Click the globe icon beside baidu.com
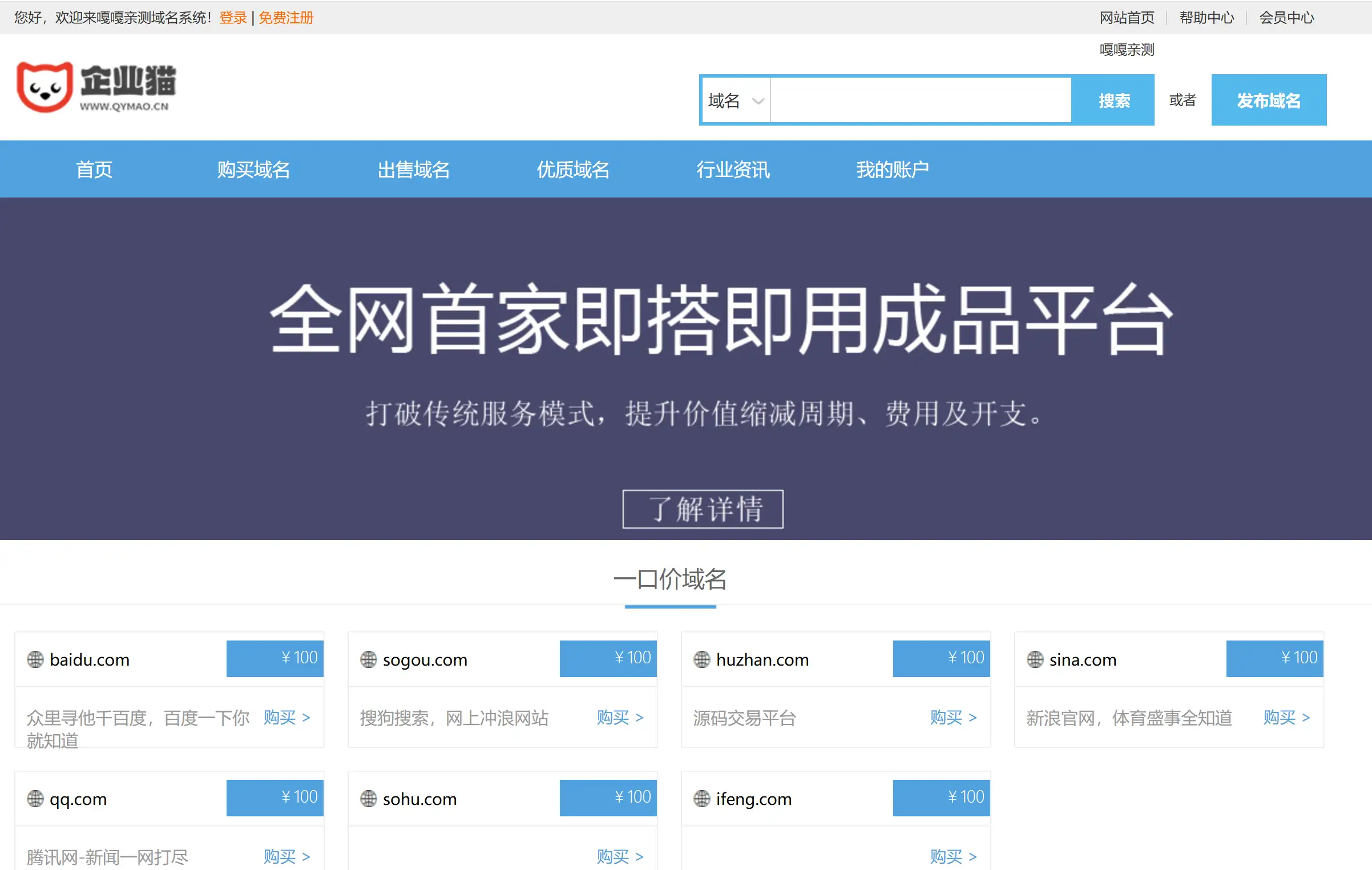The image size is (1372, 870). click(36, 660)
